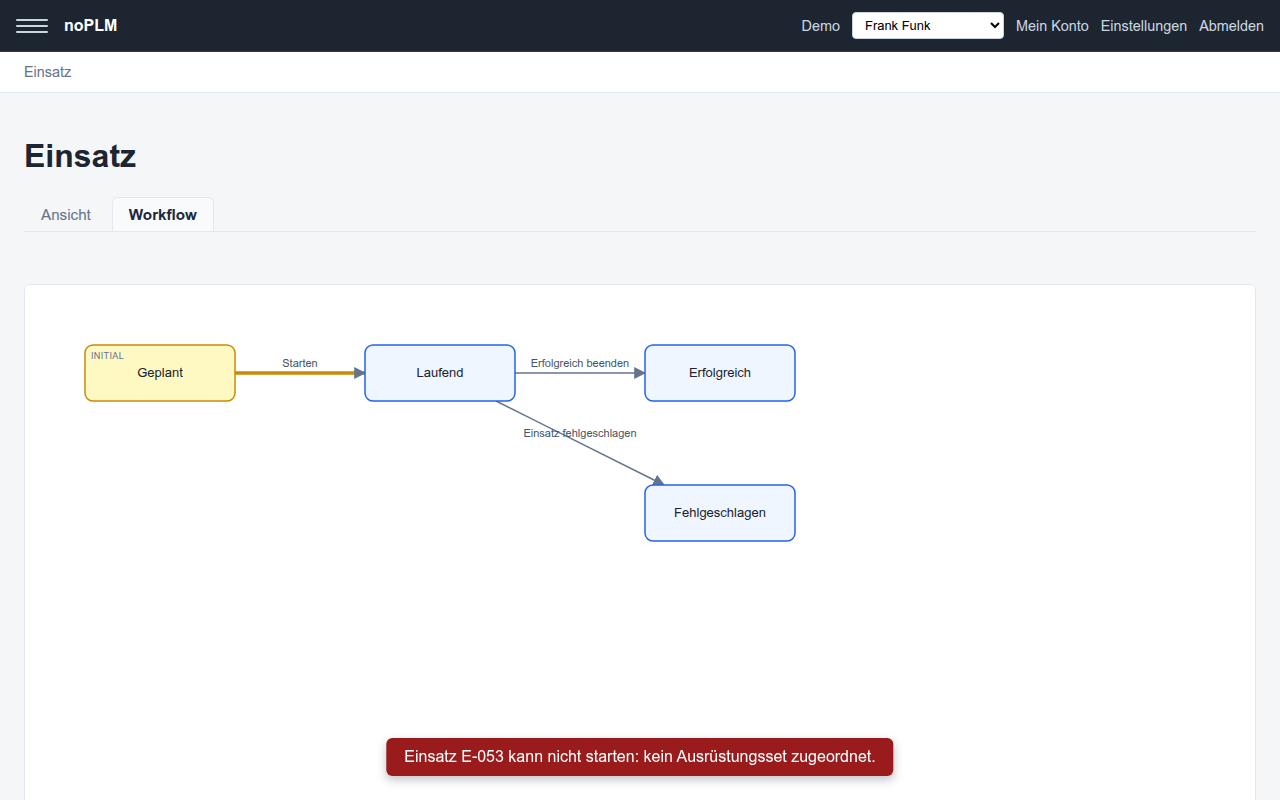The width and height of the screenshot is (1280, 800).
Task: Click Abmelden to log out
Action: pyautogui.click(x=1231, y=26)
